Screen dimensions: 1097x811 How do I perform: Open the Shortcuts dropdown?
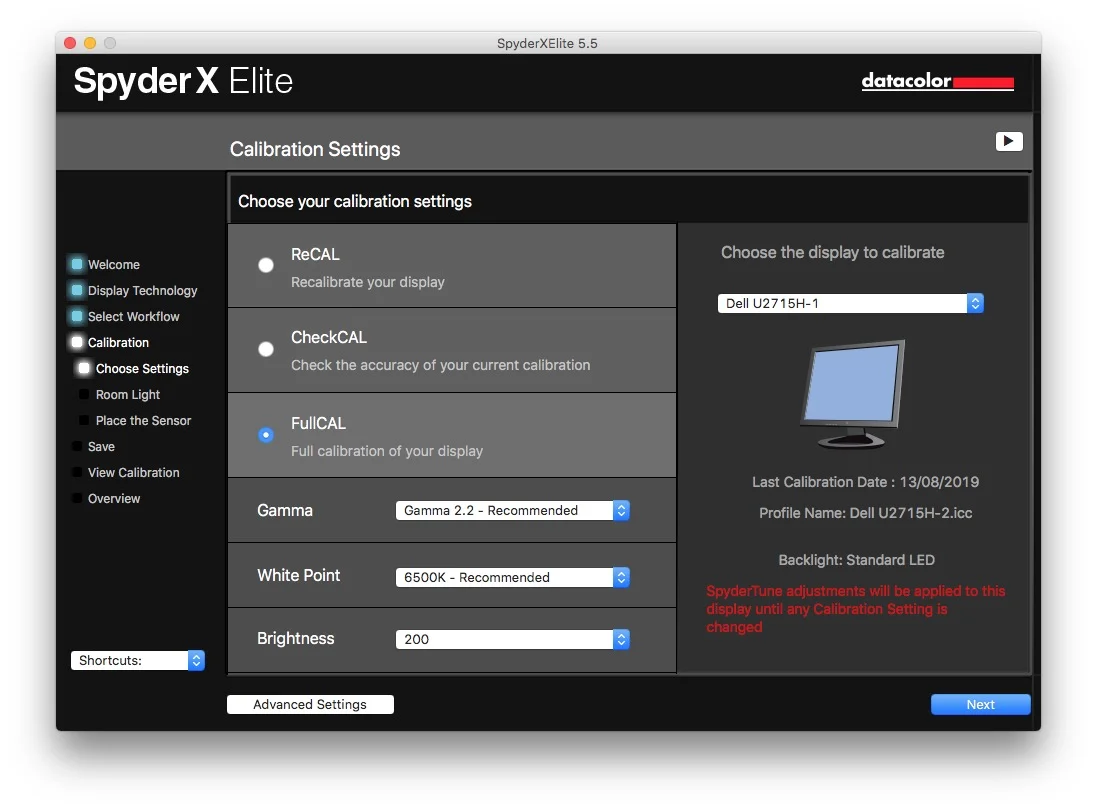138,660
